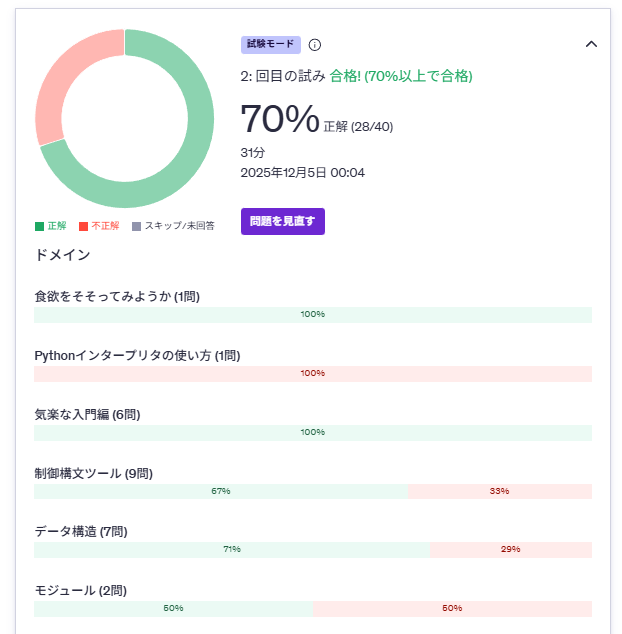622x634 pixels.
Task: Click the red 33% portion of 制御構文ツール
Action: click(499, 491)
